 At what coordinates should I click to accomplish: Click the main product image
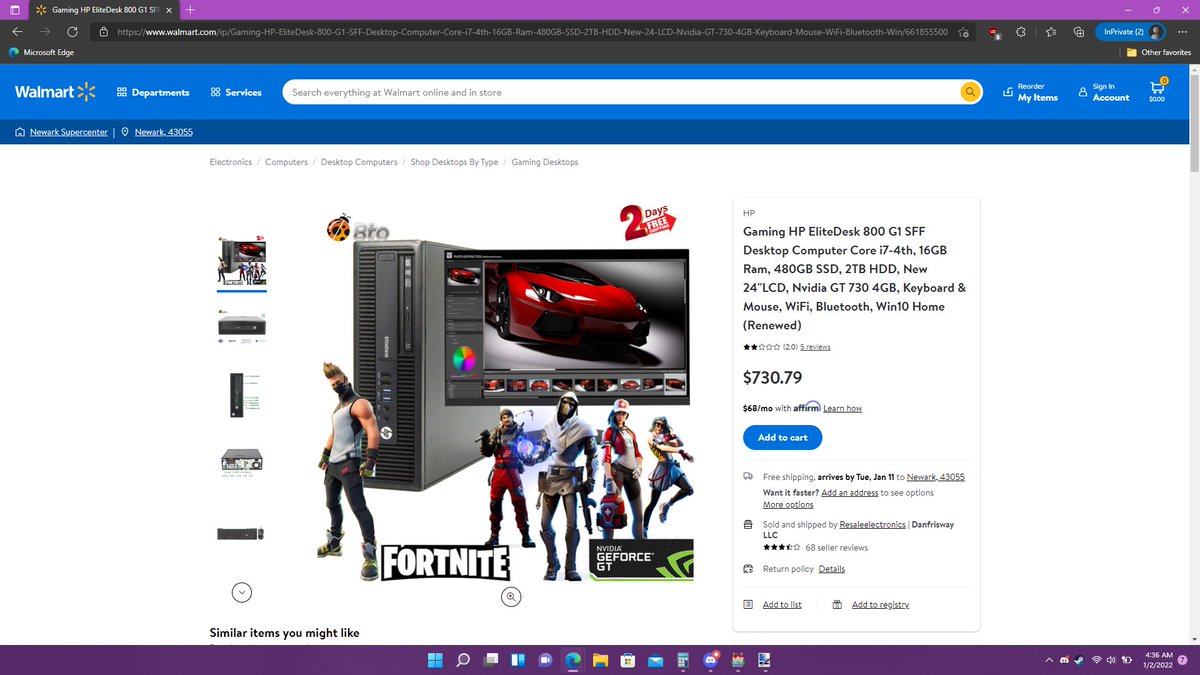[505, 392]
